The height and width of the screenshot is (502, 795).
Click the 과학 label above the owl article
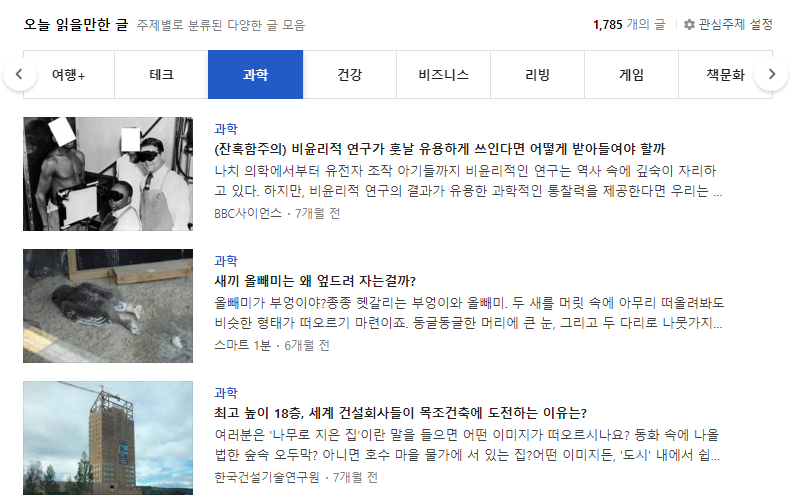226,261
